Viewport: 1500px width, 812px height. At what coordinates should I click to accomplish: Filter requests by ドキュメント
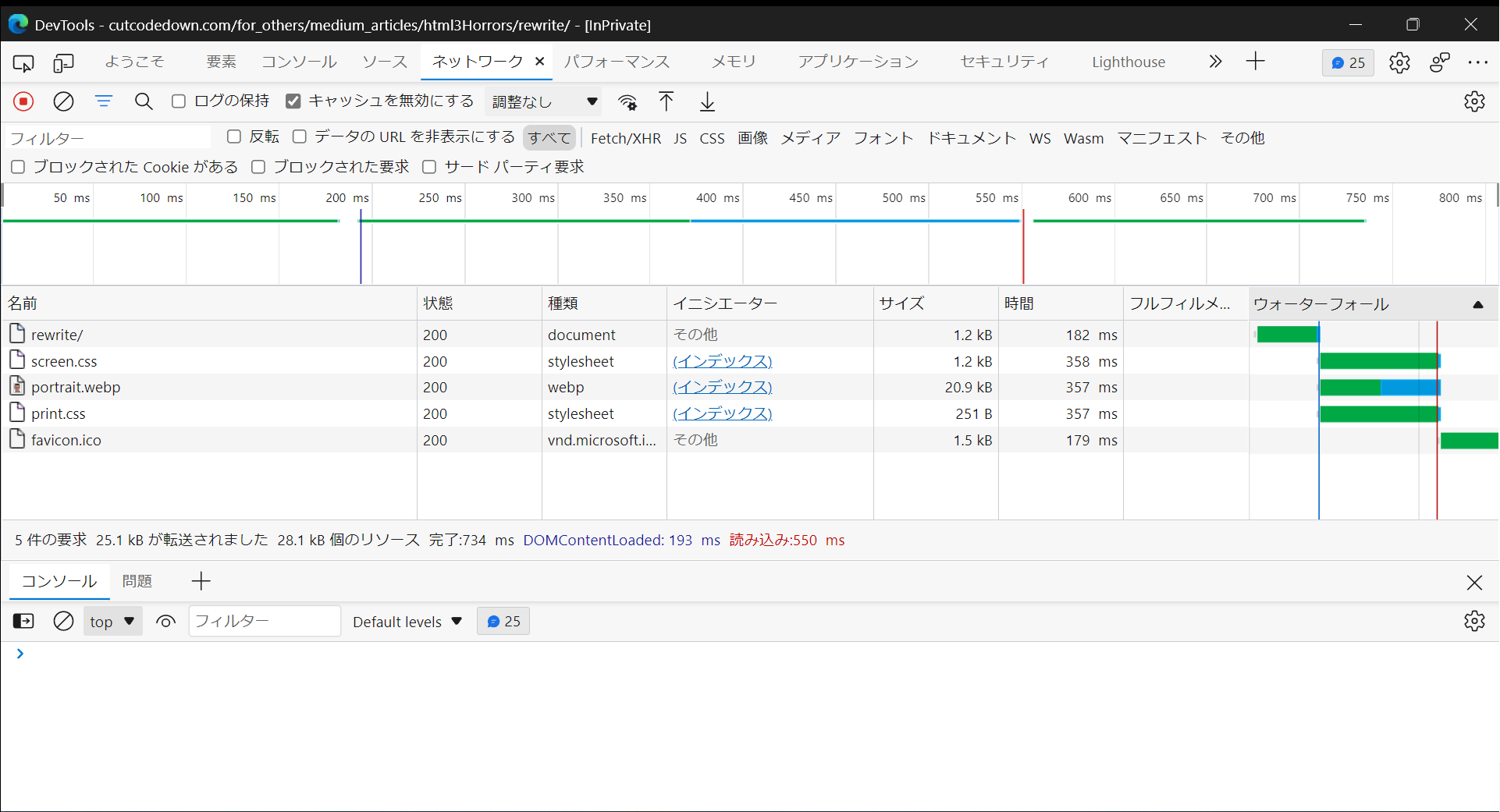(971, 138)
